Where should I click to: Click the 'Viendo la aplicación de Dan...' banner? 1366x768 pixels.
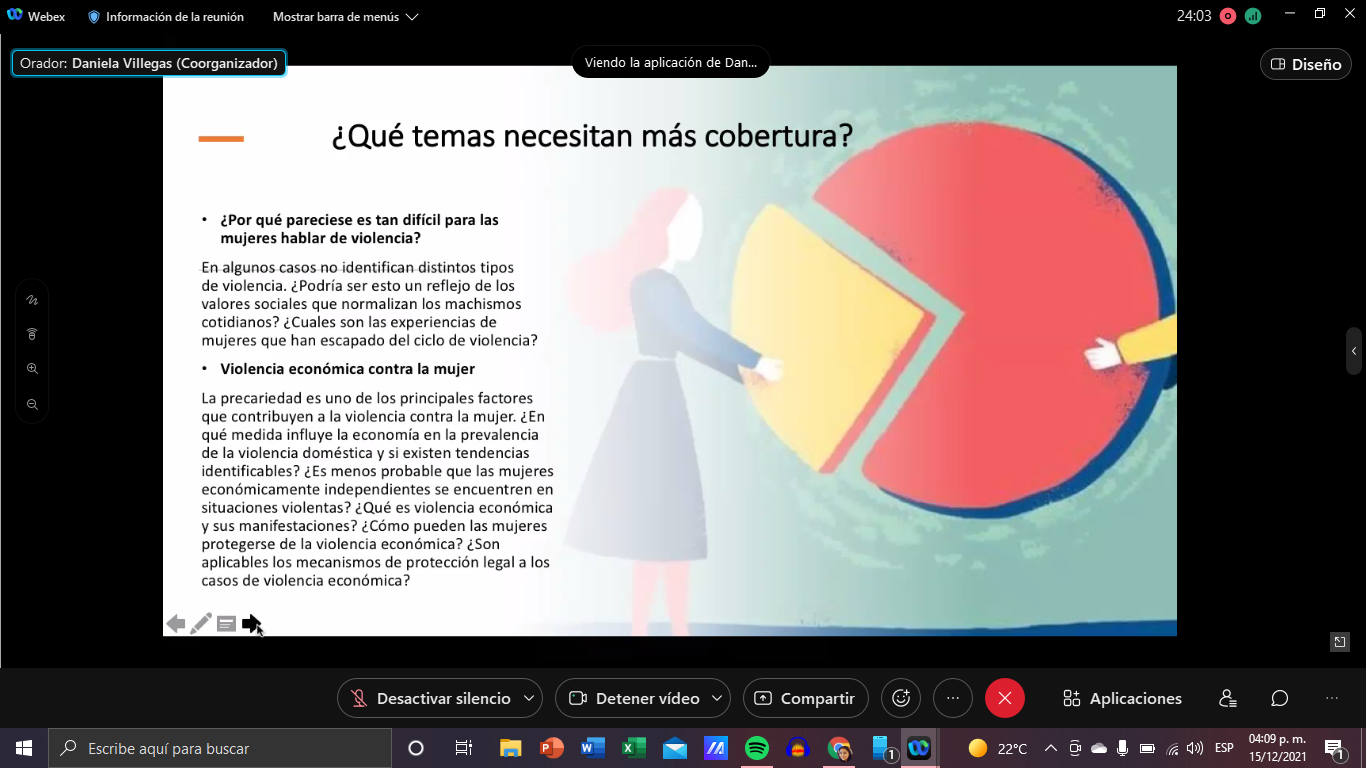pos(671,62)
